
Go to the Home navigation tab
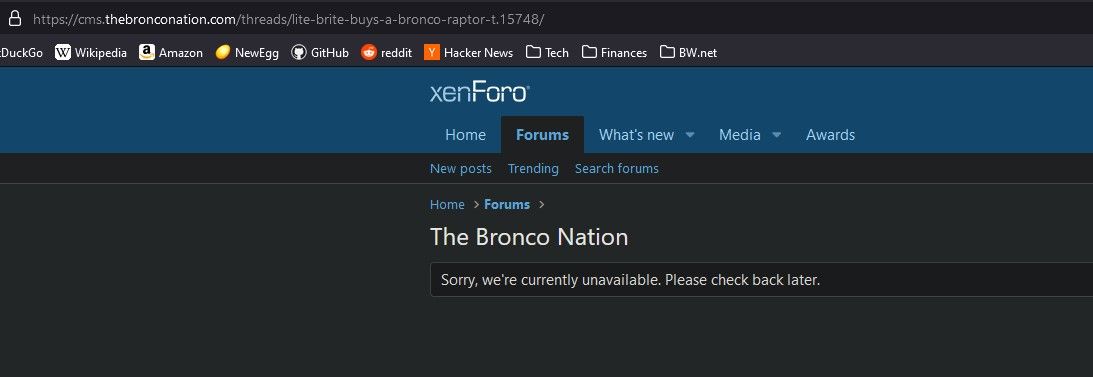coord(466,135)
